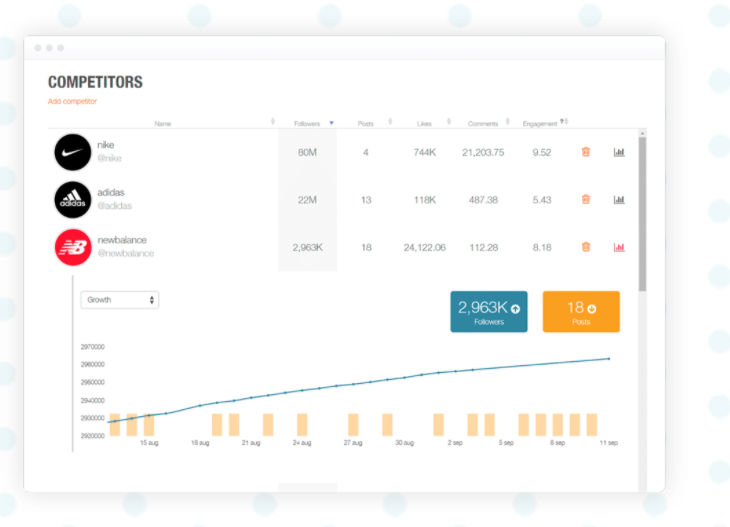This screenshot has width=730, height=527.
Task: Click the 22M followers cell
Action: (x=307, y=200)
